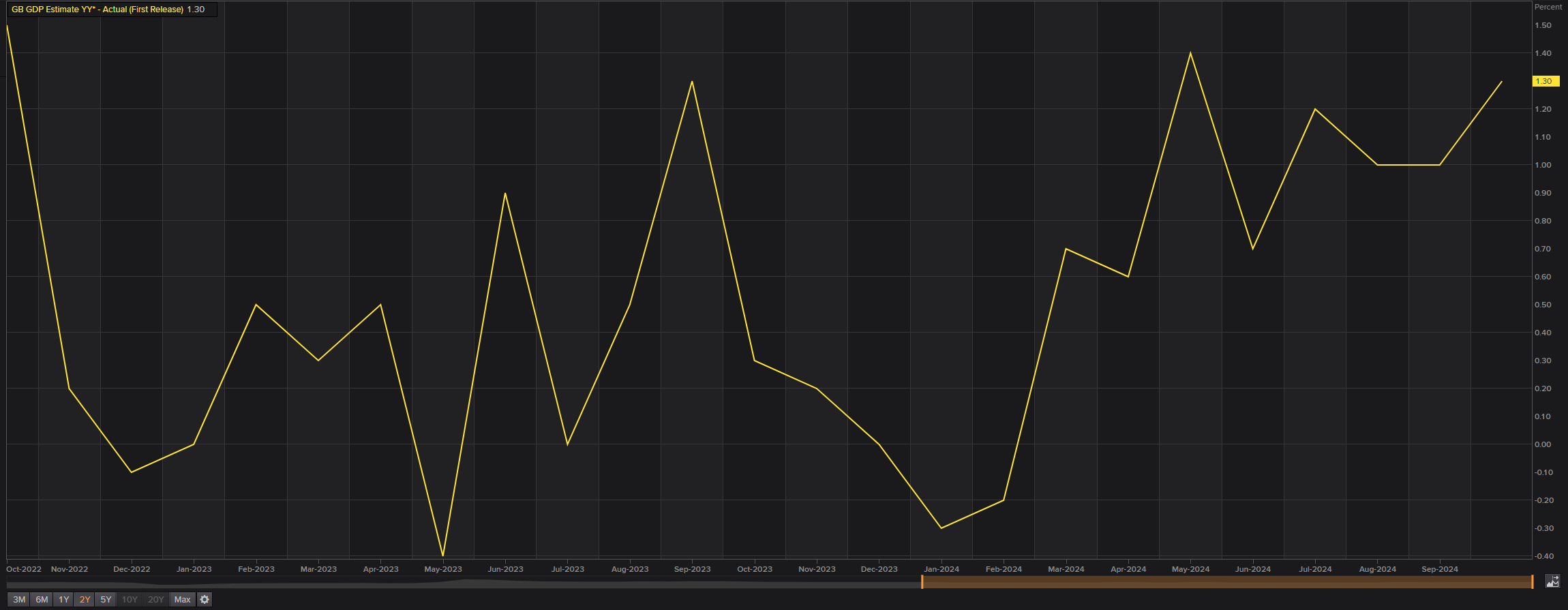This screenshot has height=610, width=1568.
Task: Click the May-2023 low point on line
Action: 443,555
